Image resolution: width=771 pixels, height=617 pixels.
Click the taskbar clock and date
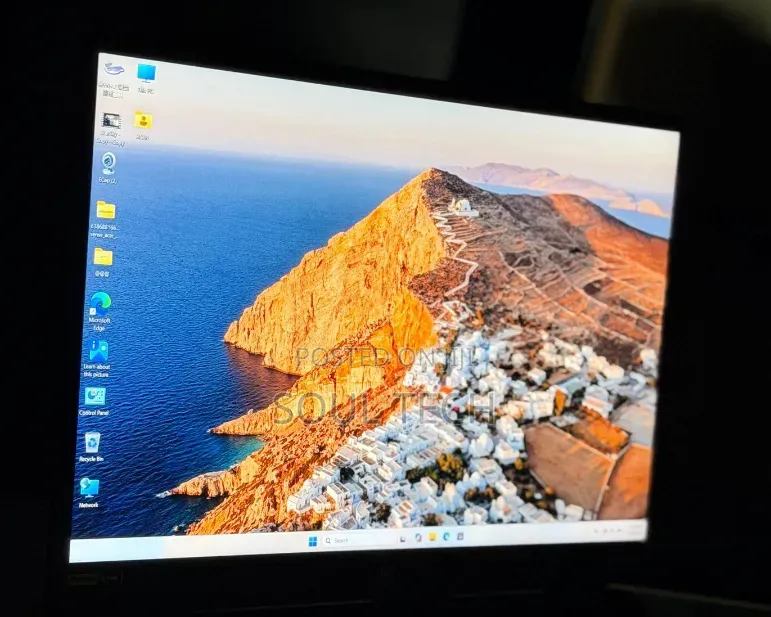click(x=635, y=529)
